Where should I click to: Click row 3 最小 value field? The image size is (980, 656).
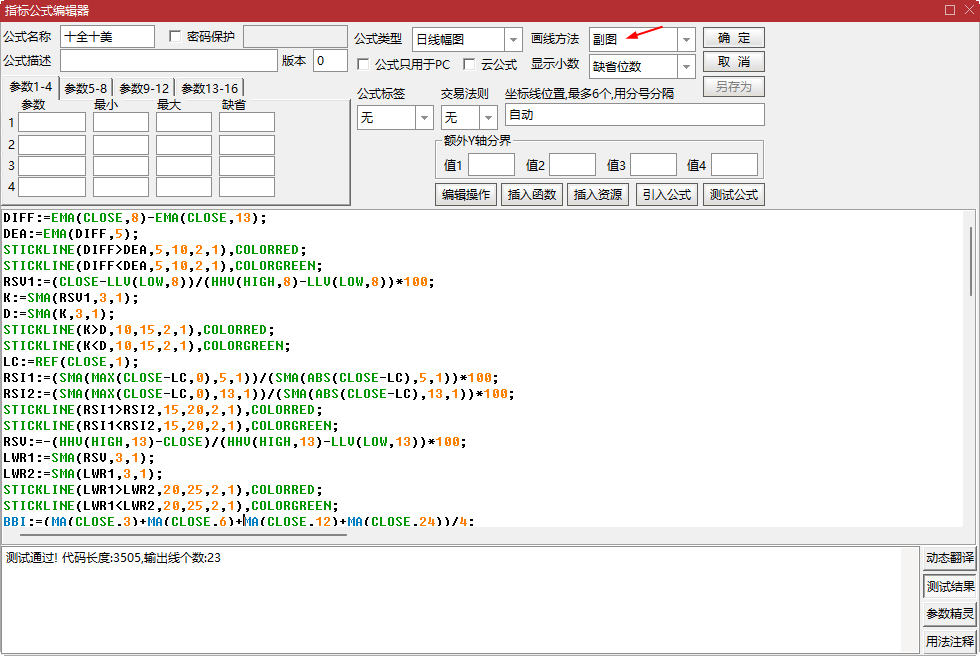pyautogui.click(x=121, y=166)
